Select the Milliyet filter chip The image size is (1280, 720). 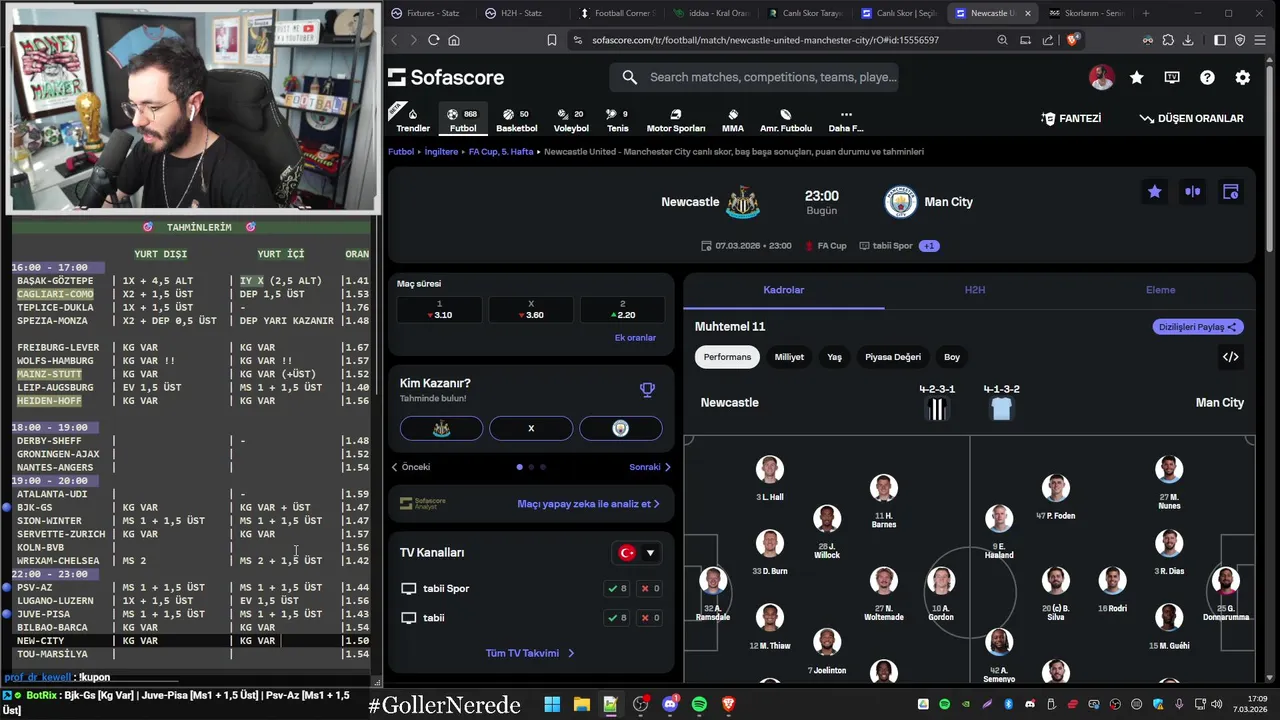789,357
